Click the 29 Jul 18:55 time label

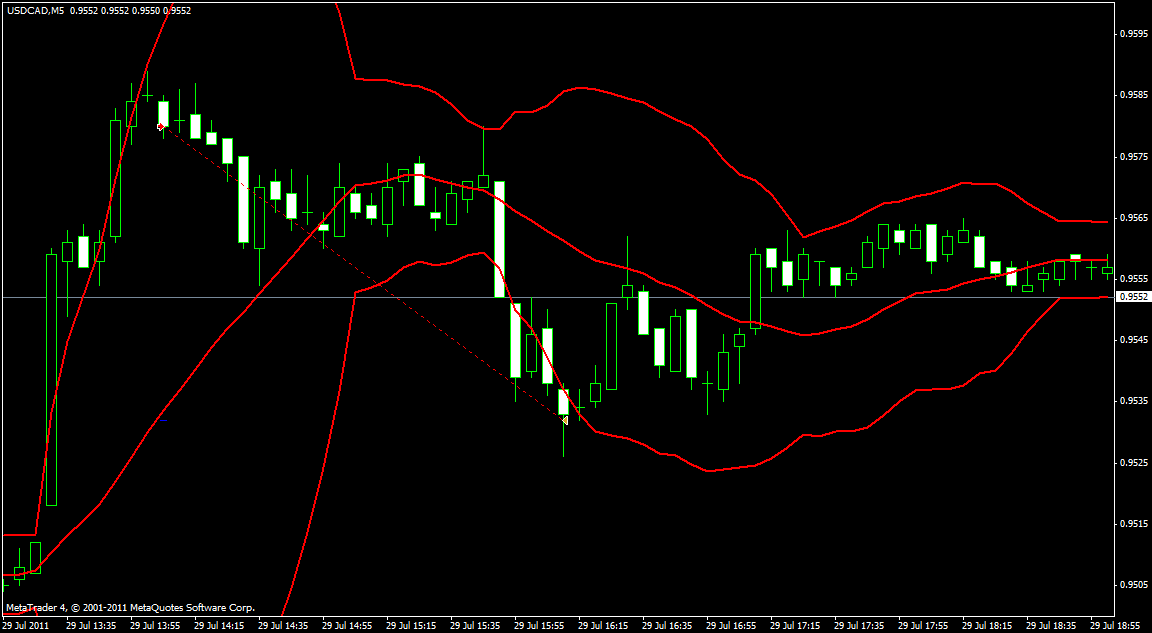click(1116, 626)
